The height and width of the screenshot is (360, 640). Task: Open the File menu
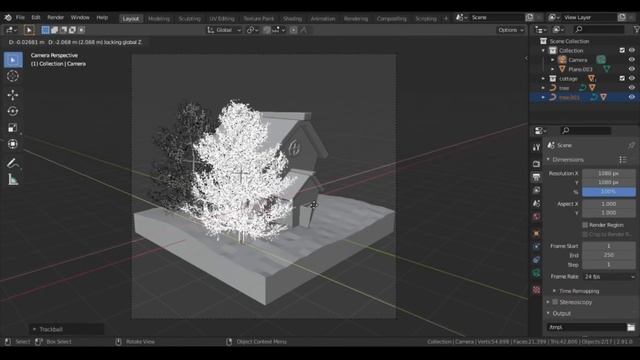click(x=20, y=18)
